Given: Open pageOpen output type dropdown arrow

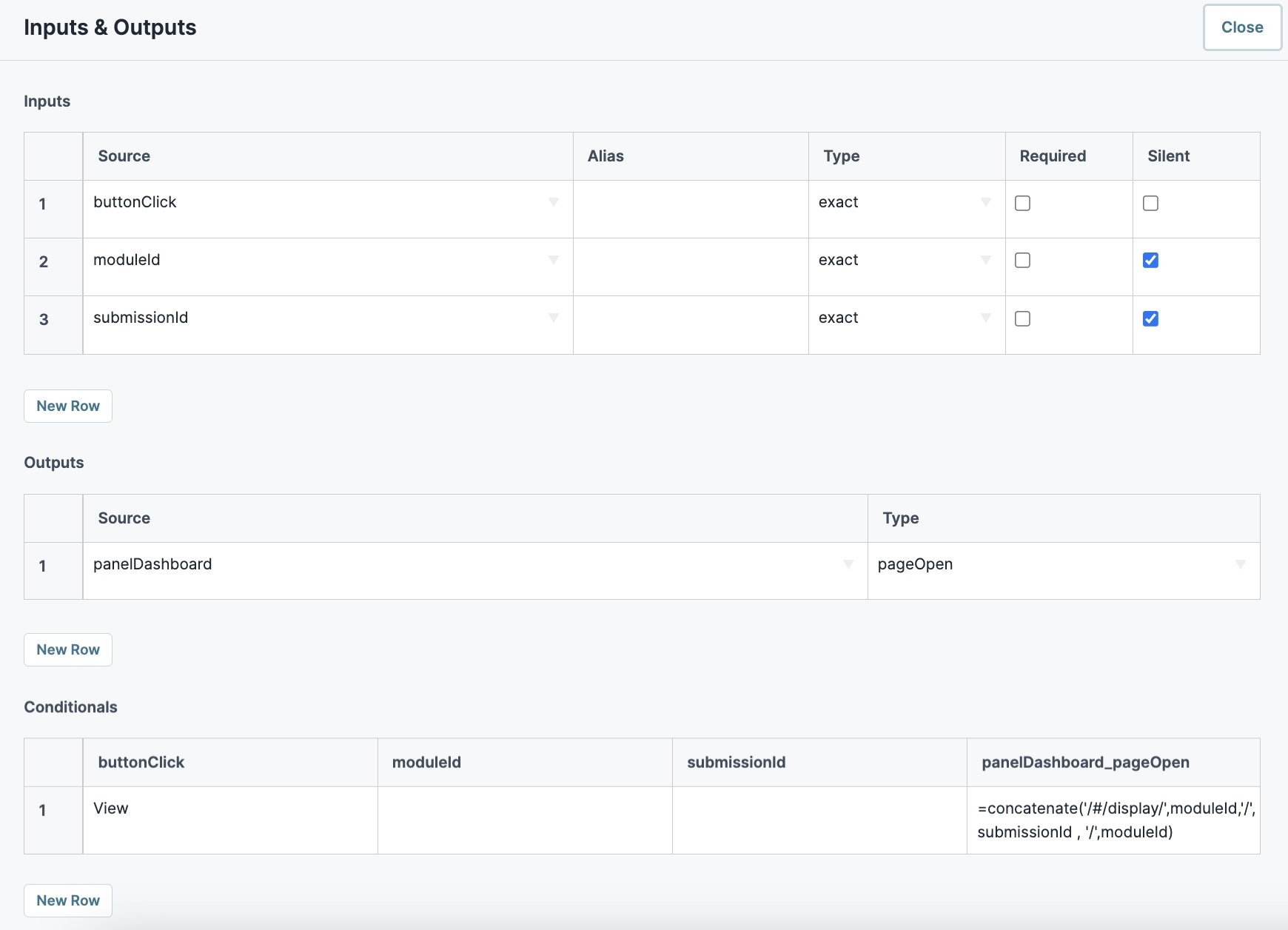Looking at the screenshot, I should click(x=1241, y=564).
